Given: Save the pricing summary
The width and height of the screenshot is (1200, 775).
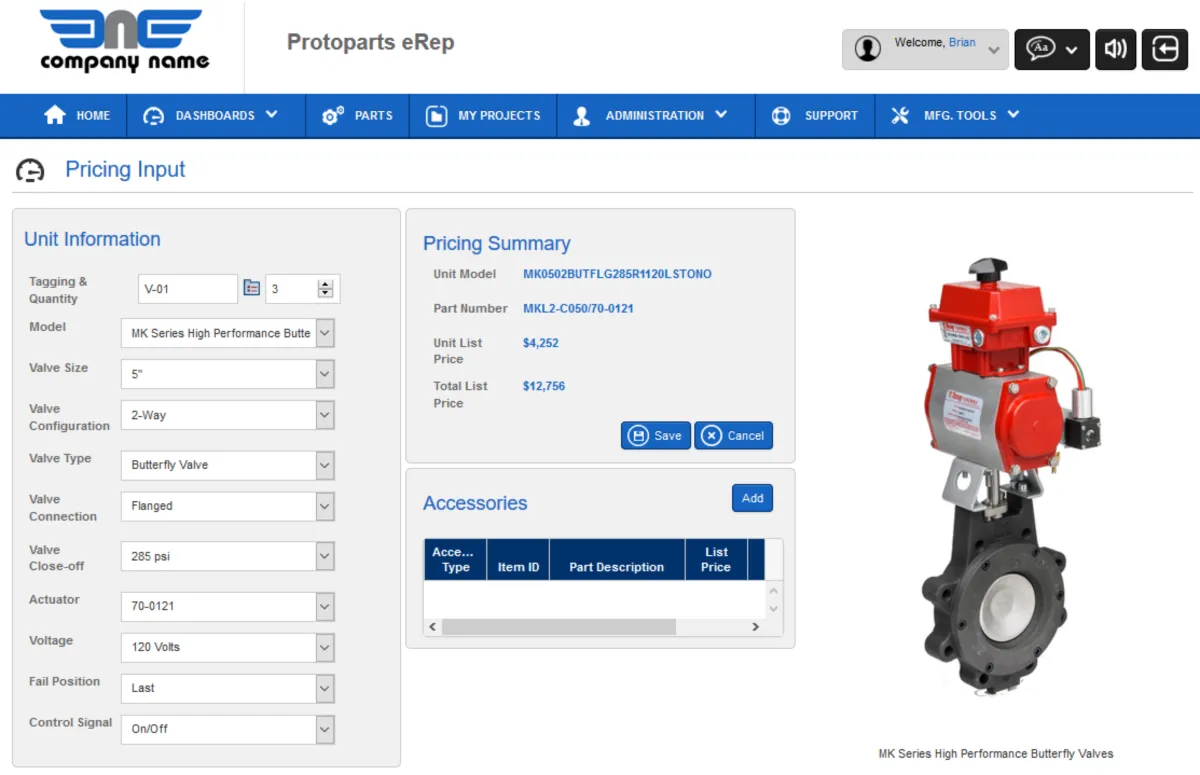Looking at the screenshot, I should [x=656, y=435].
